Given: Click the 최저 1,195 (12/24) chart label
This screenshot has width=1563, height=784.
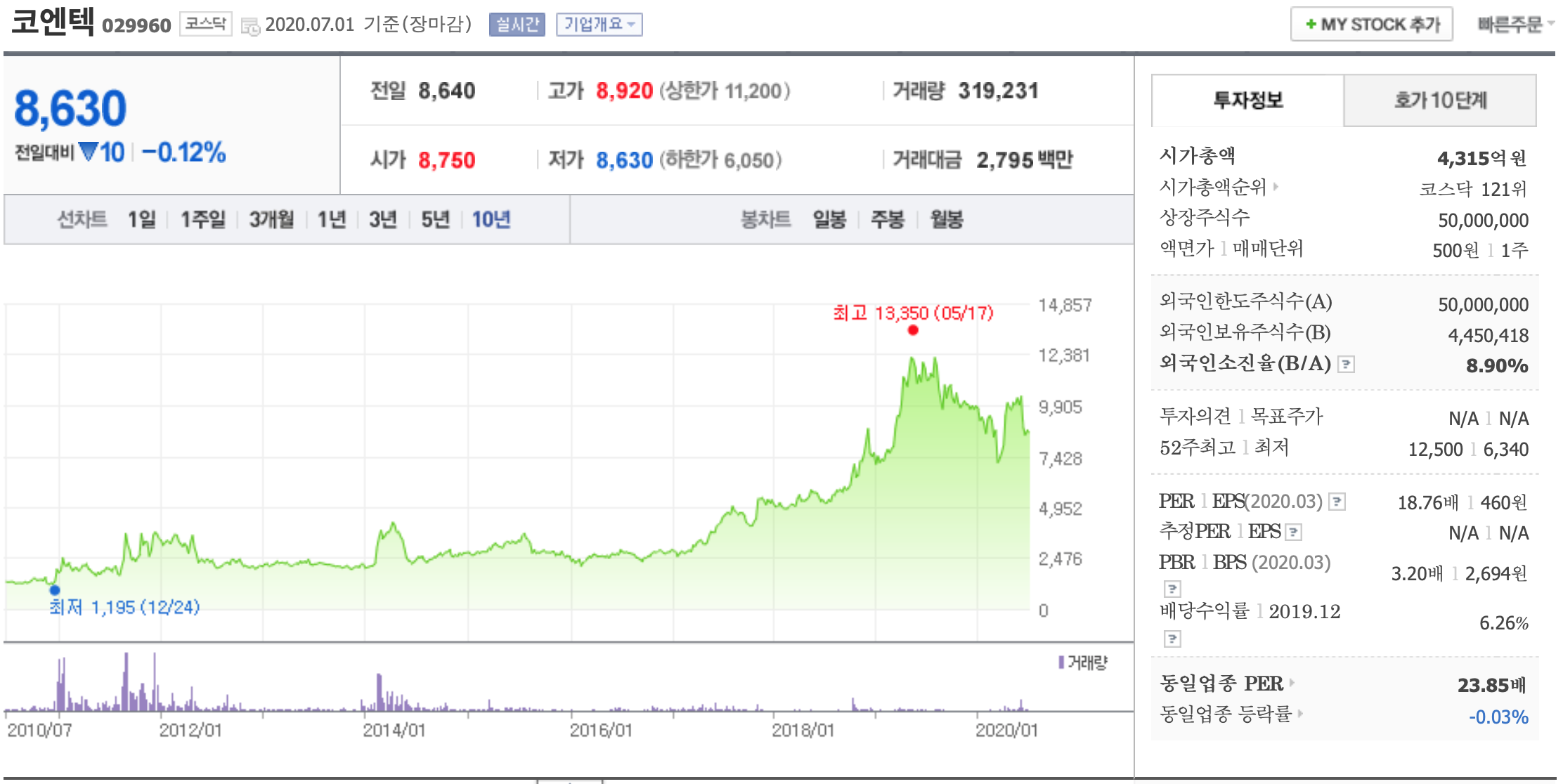Looking at the screenshot, I should (124, 607).
